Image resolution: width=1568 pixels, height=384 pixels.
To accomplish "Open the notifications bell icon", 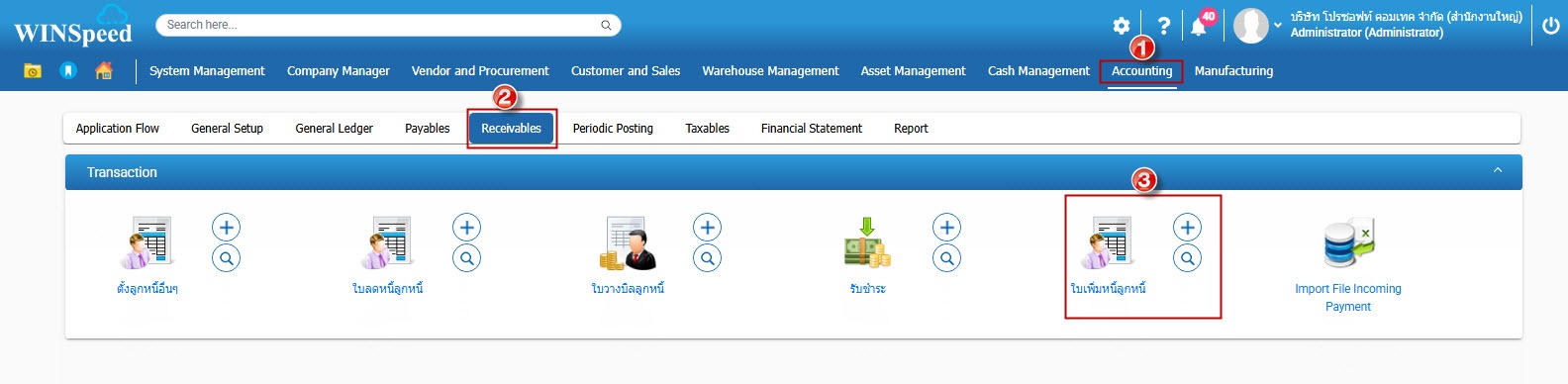I will tap(1199, 27).
